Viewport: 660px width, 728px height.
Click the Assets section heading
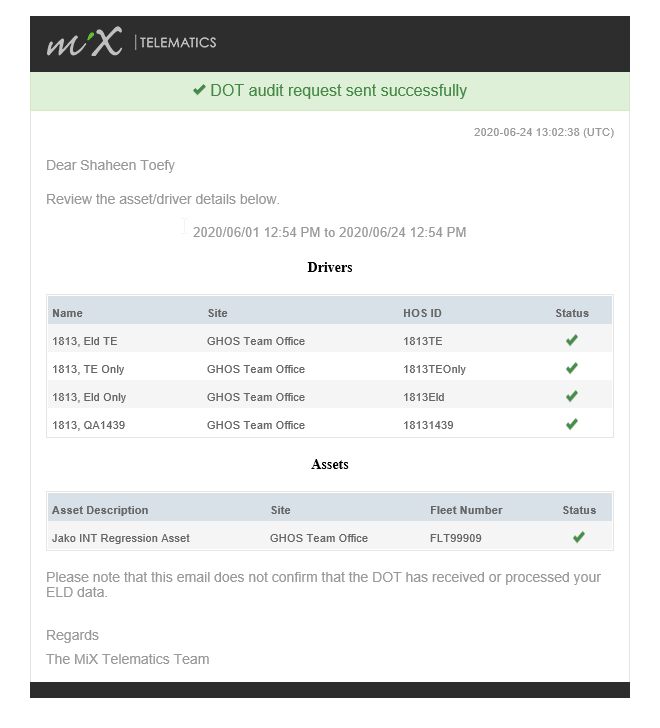click(x=330, y=464)
